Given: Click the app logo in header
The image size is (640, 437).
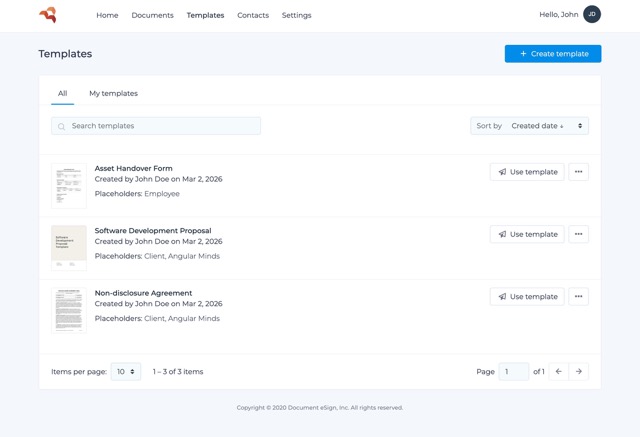Looking at the screenshot, I should click(x=48, y=15).
